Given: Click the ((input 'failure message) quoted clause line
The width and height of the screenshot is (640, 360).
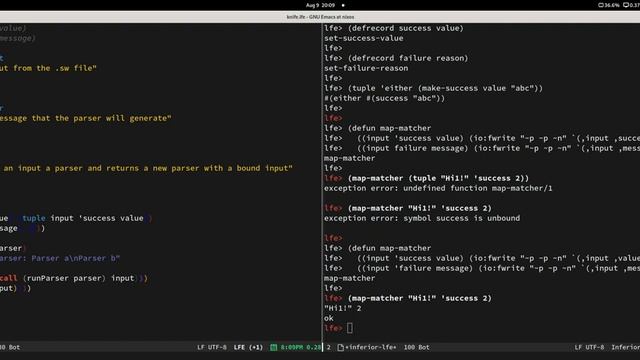Looking at the screenshot, I should click(x=498, y=269).
